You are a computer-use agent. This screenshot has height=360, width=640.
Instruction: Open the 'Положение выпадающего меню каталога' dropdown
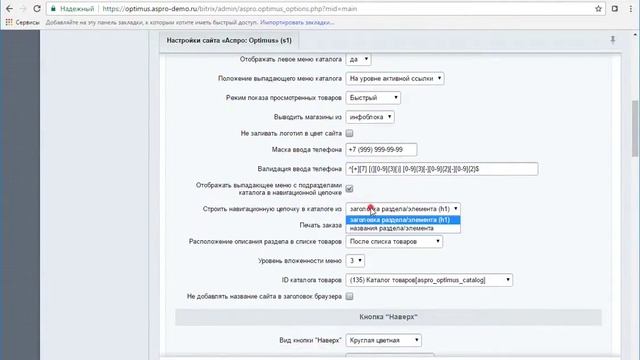click(395, 78)
